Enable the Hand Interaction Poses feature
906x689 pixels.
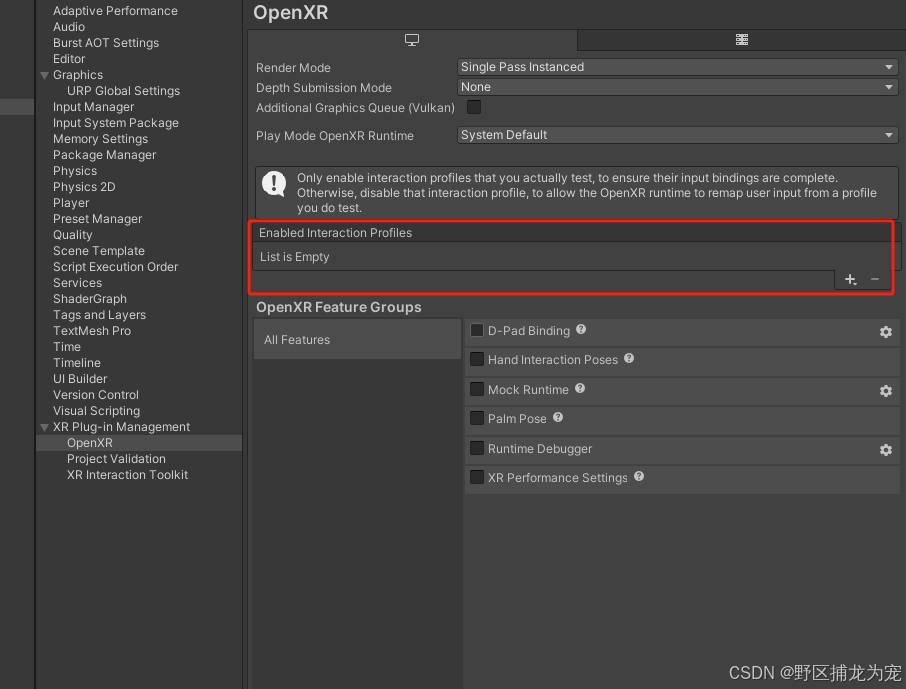(477, 359)
